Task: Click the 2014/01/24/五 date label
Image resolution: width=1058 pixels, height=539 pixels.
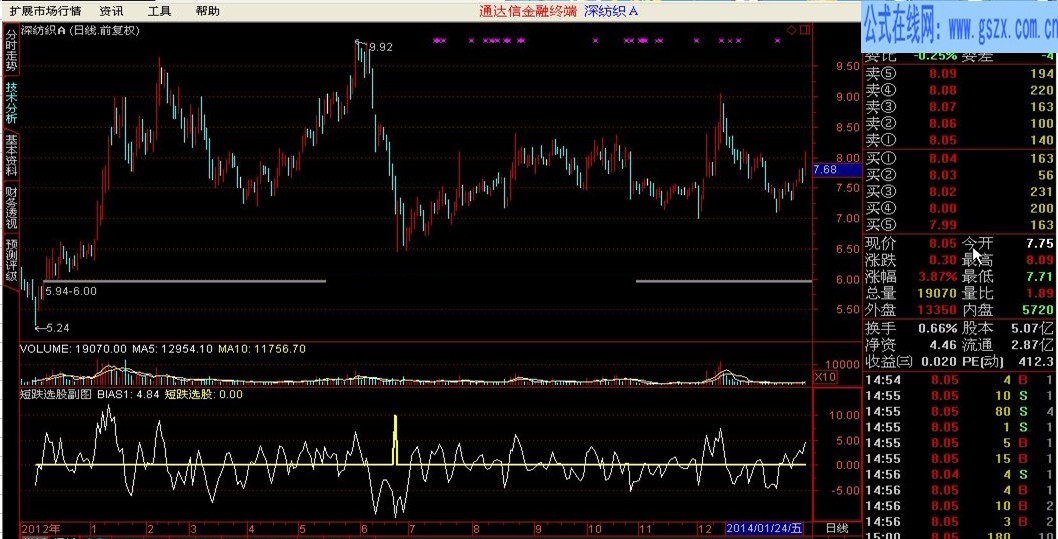Action: 765,528
